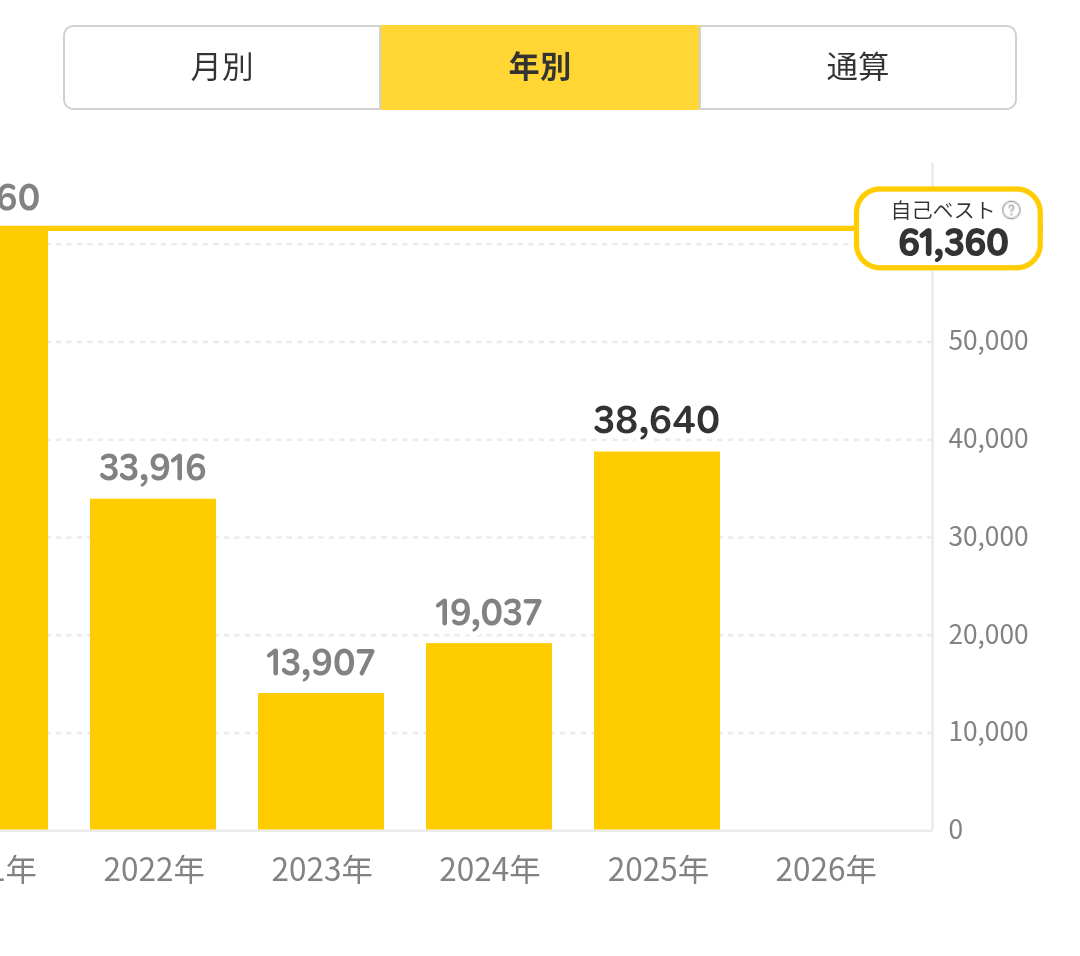The image size is (1080, 956).
Task: Select the 2022年 axis label
Action: pyautogui.click(x=154, y=870)
